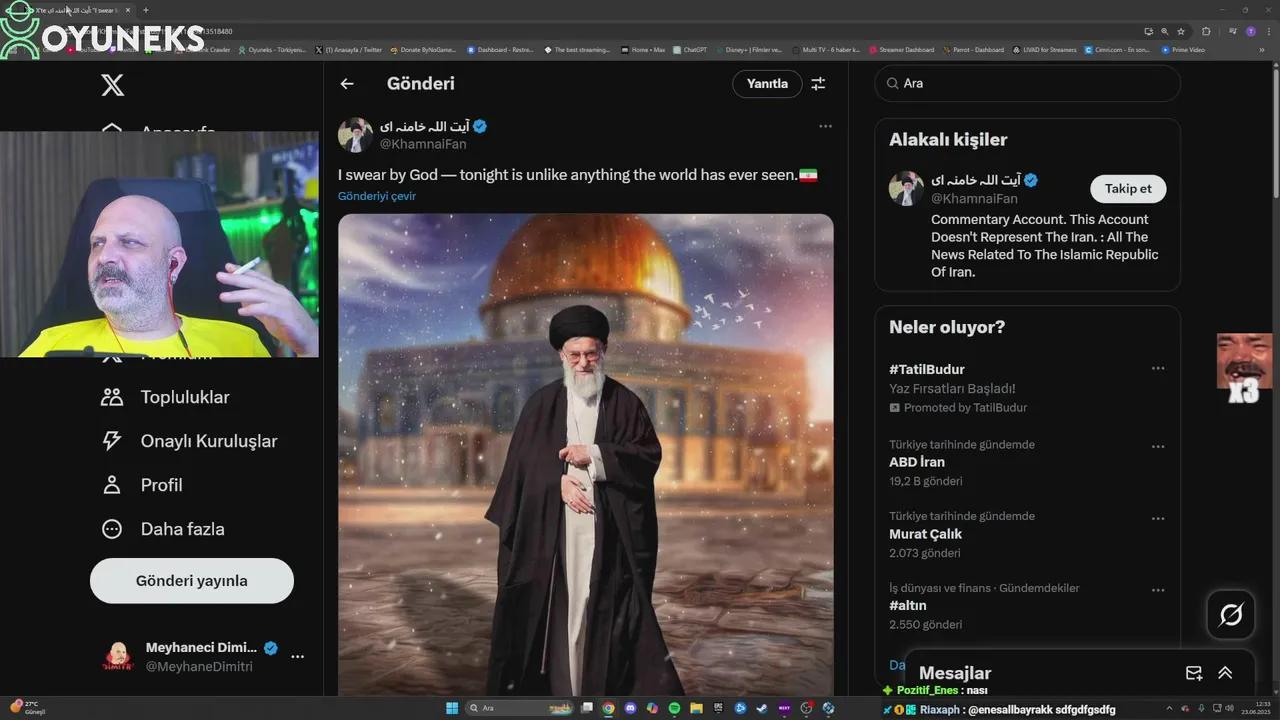This screenshot has height=720, width=1280.
Task: Open the Streamer Dashboard bookmark
Action: (901, 49)
